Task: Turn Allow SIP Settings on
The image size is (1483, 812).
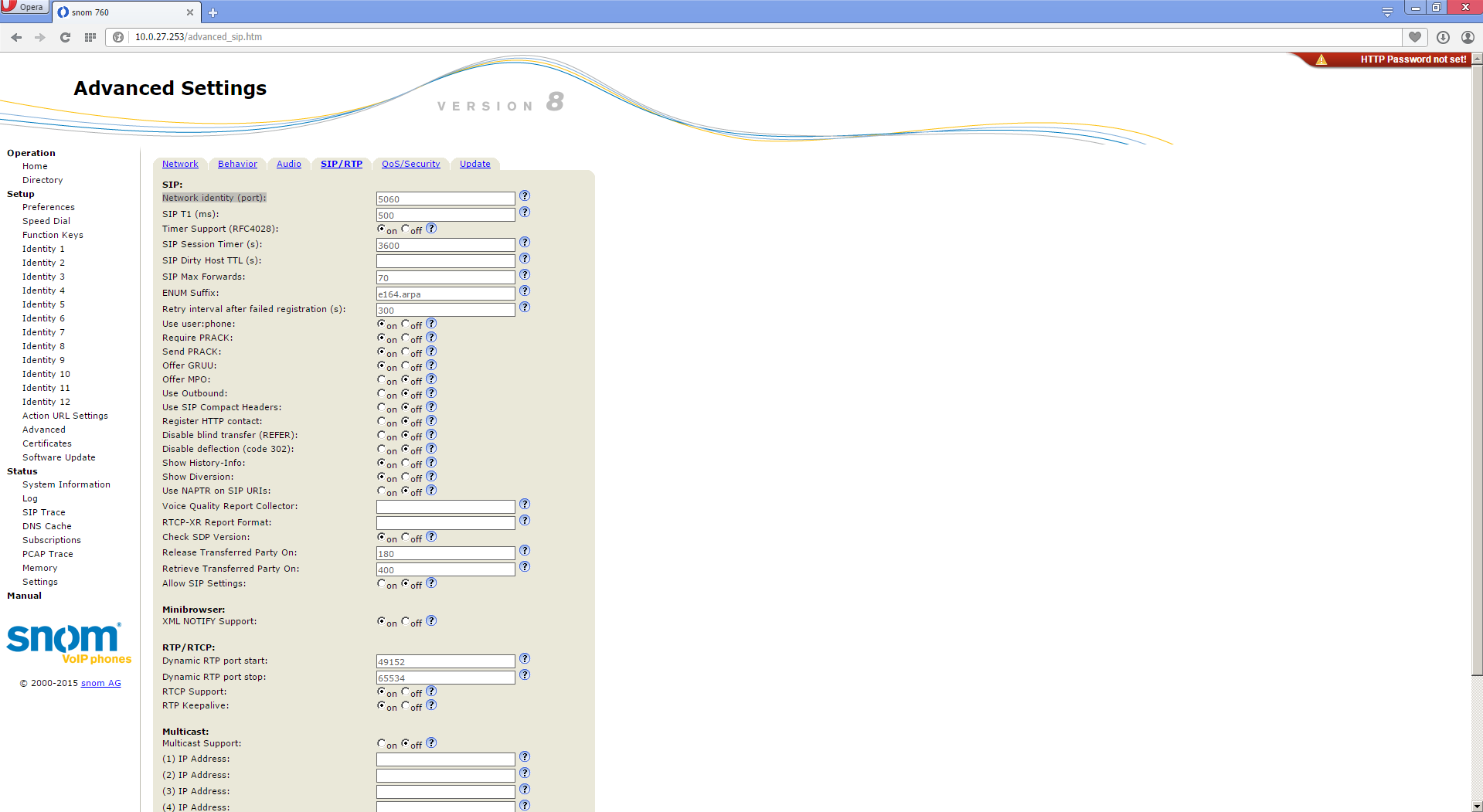Action: click(382, 583)
